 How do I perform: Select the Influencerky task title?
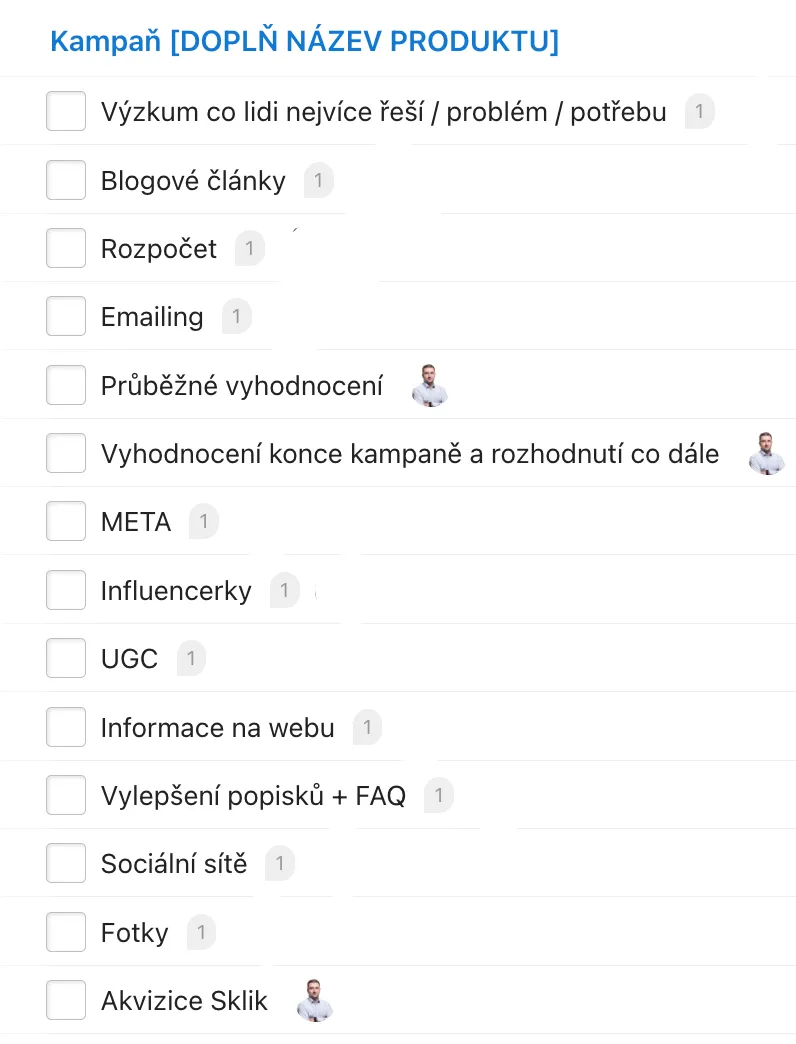176,591
